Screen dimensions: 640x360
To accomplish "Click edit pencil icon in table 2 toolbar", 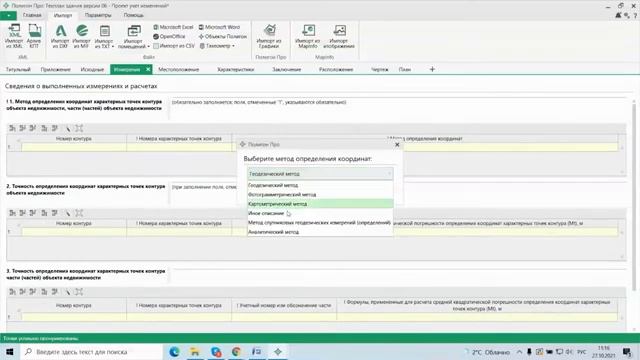I will click(x=67, y=213).
